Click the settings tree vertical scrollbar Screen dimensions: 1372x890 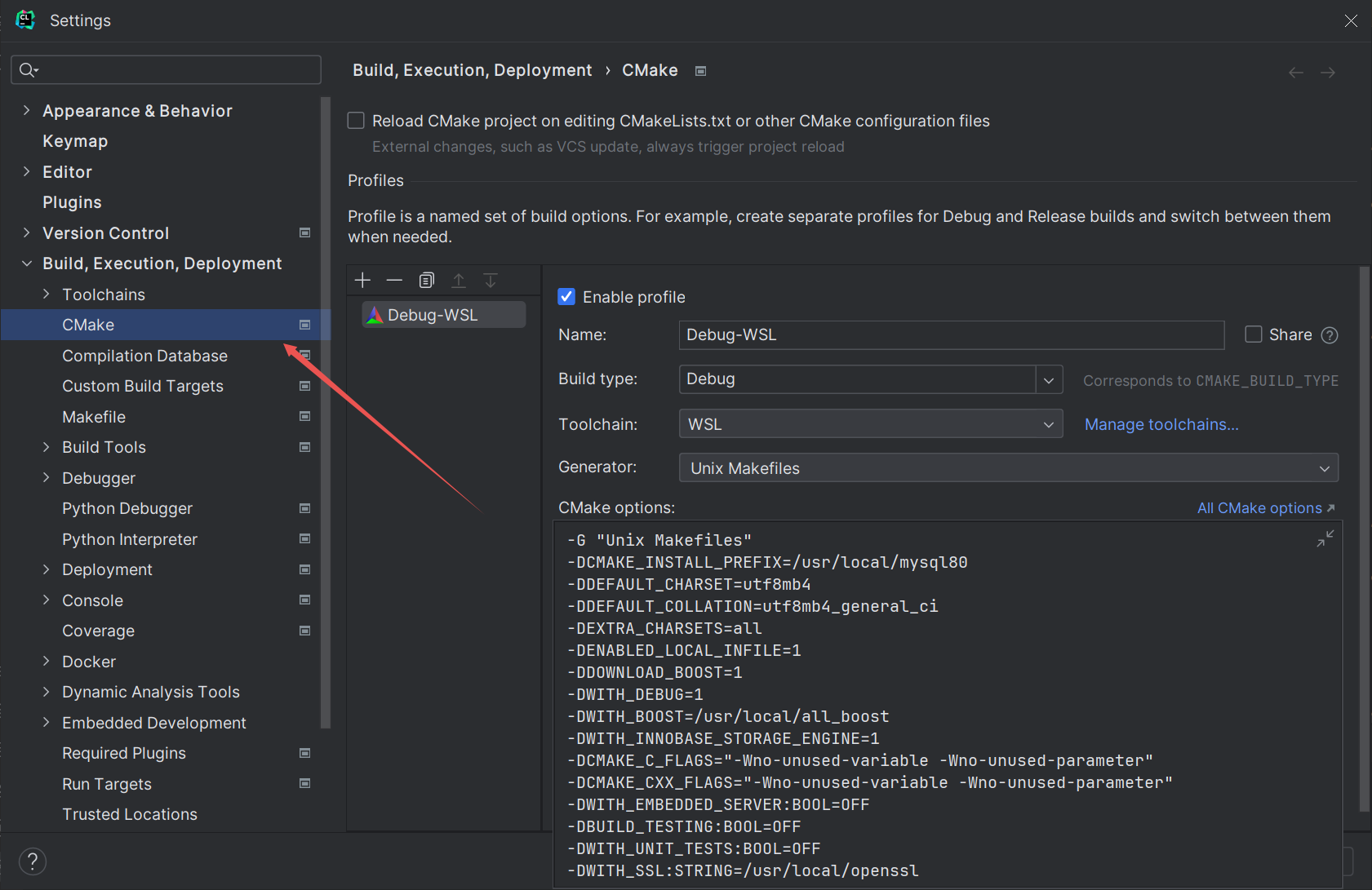coord(326,412)
